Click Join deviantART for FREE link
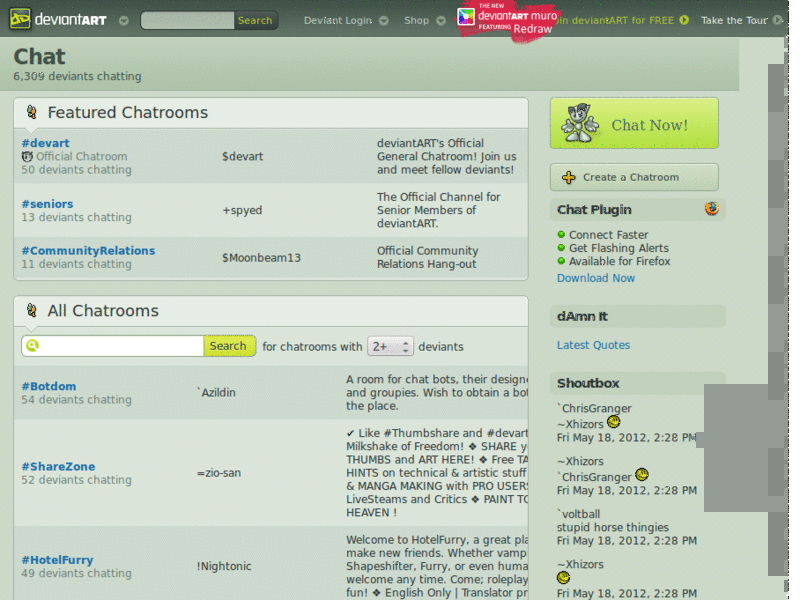The width and height of the screenshot is (800, 600). click(615, 20)
